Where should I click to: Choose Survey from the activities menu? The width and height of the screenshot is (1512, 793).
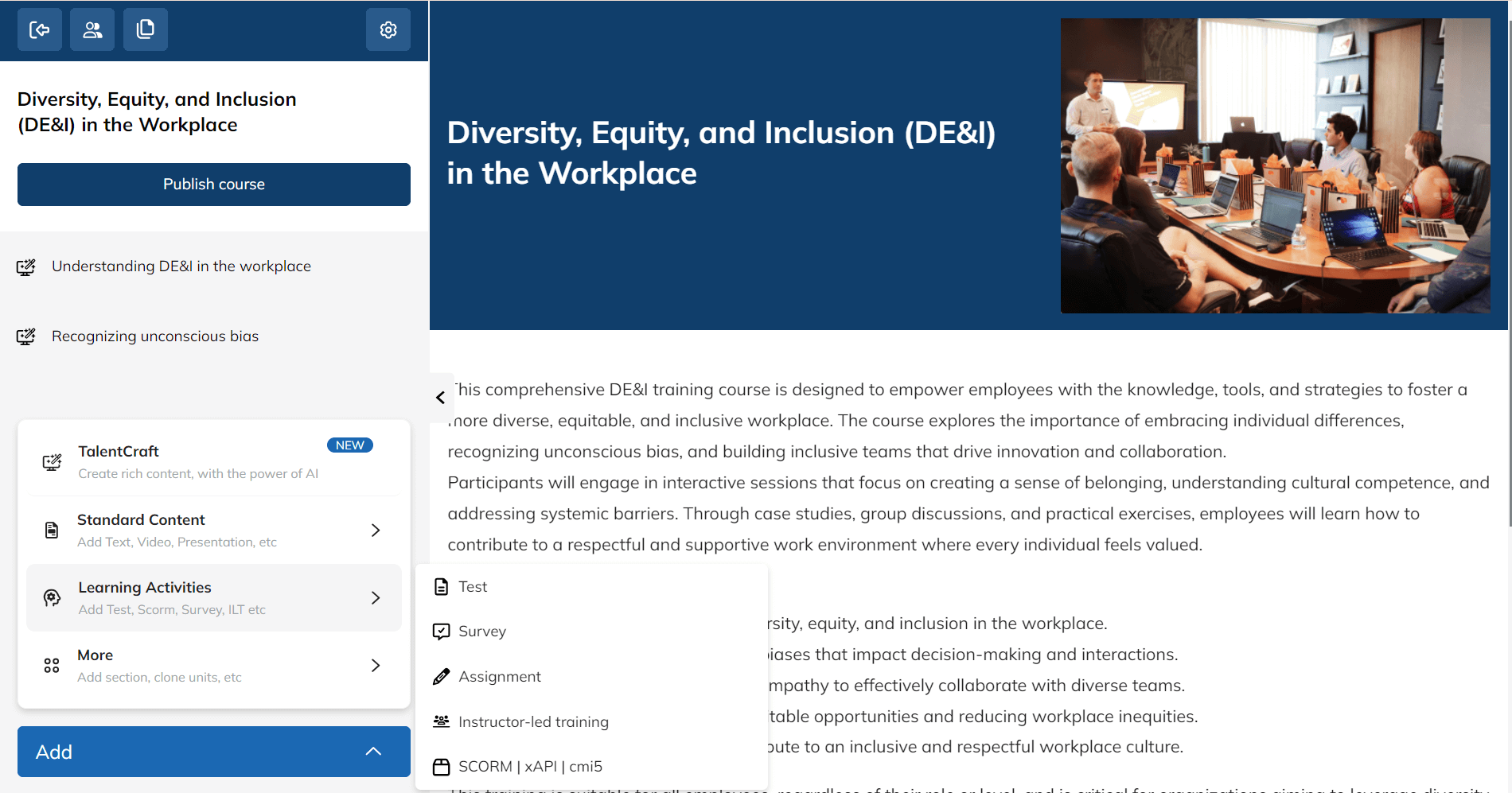[x=481, y=632]
